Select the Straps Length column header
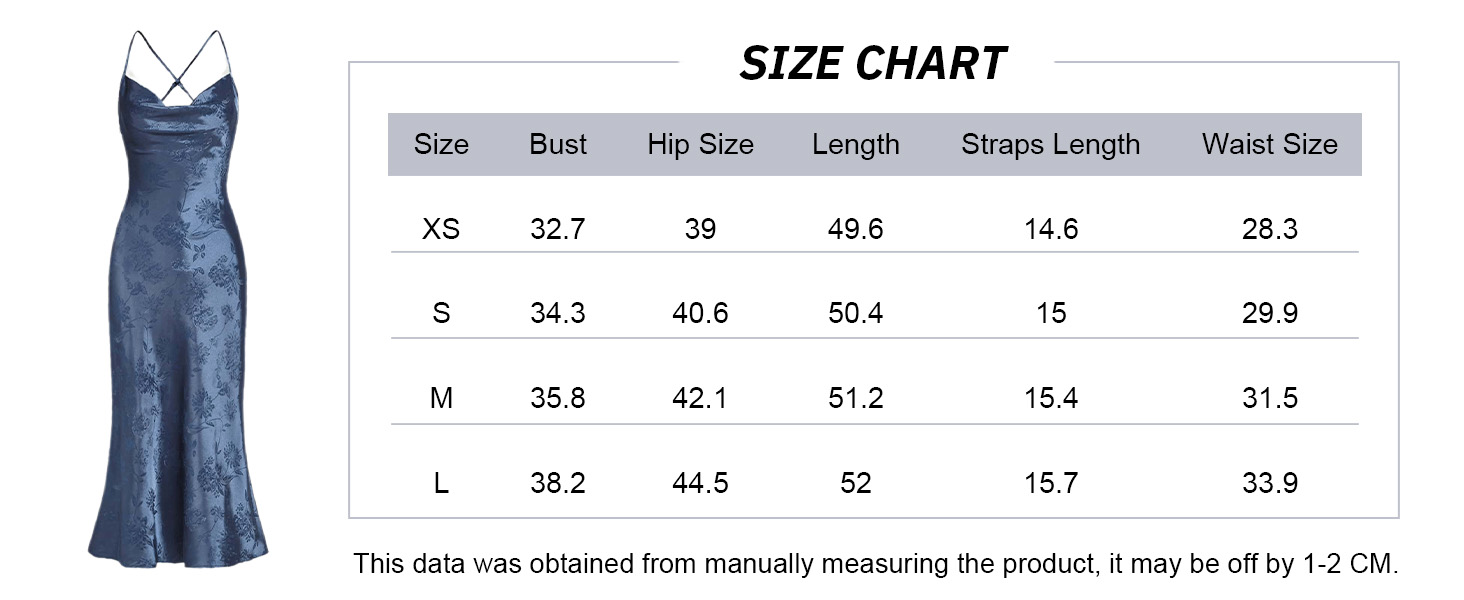Screen dimensions: 1464x600 pyautogui.click(x=1050, y=145)
